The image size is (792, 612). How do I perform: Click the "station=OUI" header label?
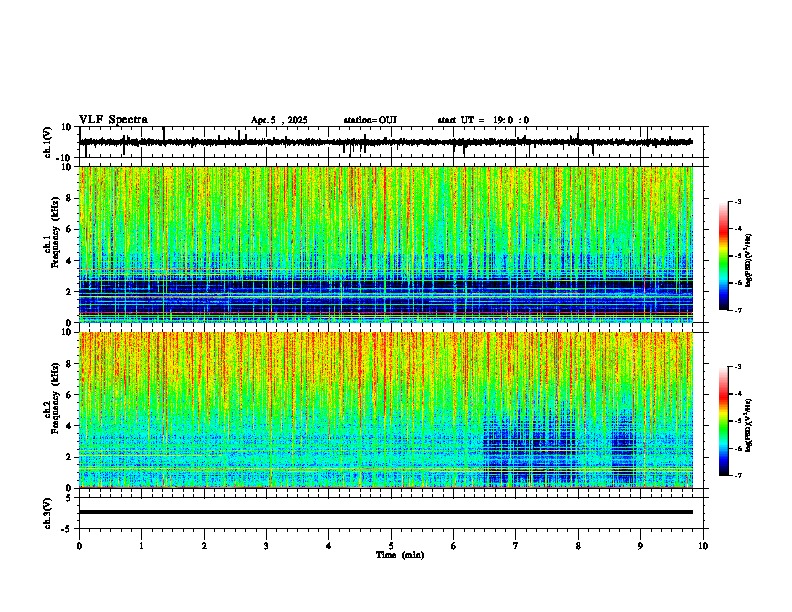370,120
